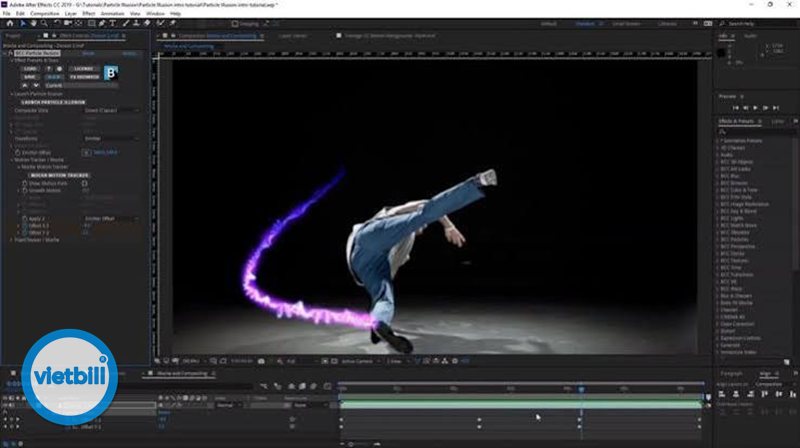Toggle the Emitter Offset stopwatch
The height and width of the screenshot is (448, 800).
point(17,153)
